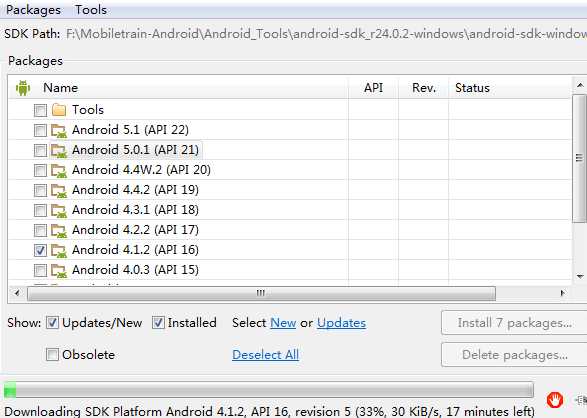Image resolution: width=587 pixels, height=418 pixels.
Task: Click the horizontal scrollbar left arrow
Action: pos(17,293)
